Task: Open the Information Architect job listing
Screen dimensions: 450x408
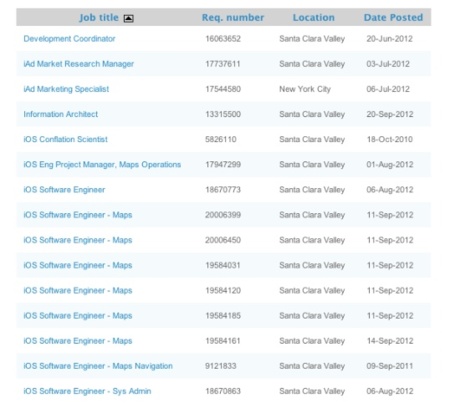Action: point(61,114)
